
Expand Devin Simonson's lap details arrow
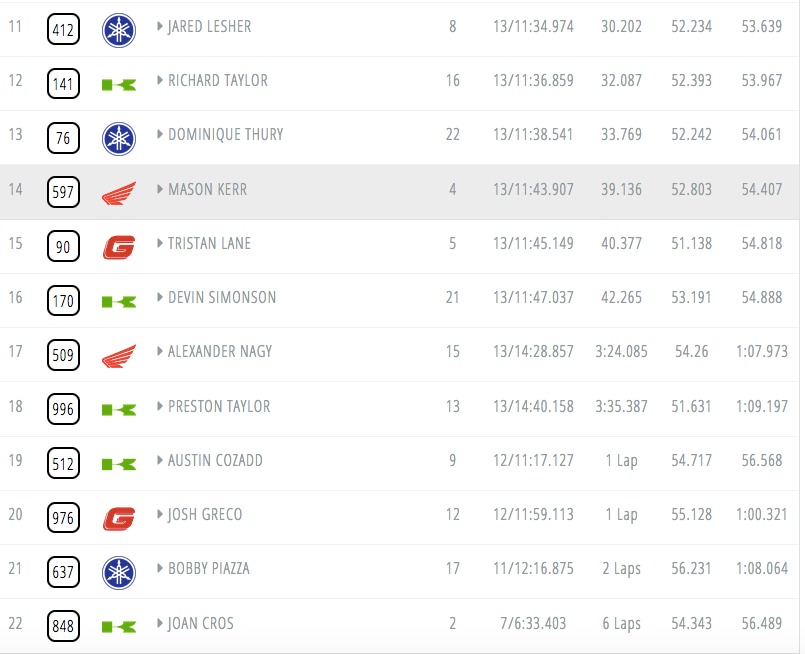[160, 297]
